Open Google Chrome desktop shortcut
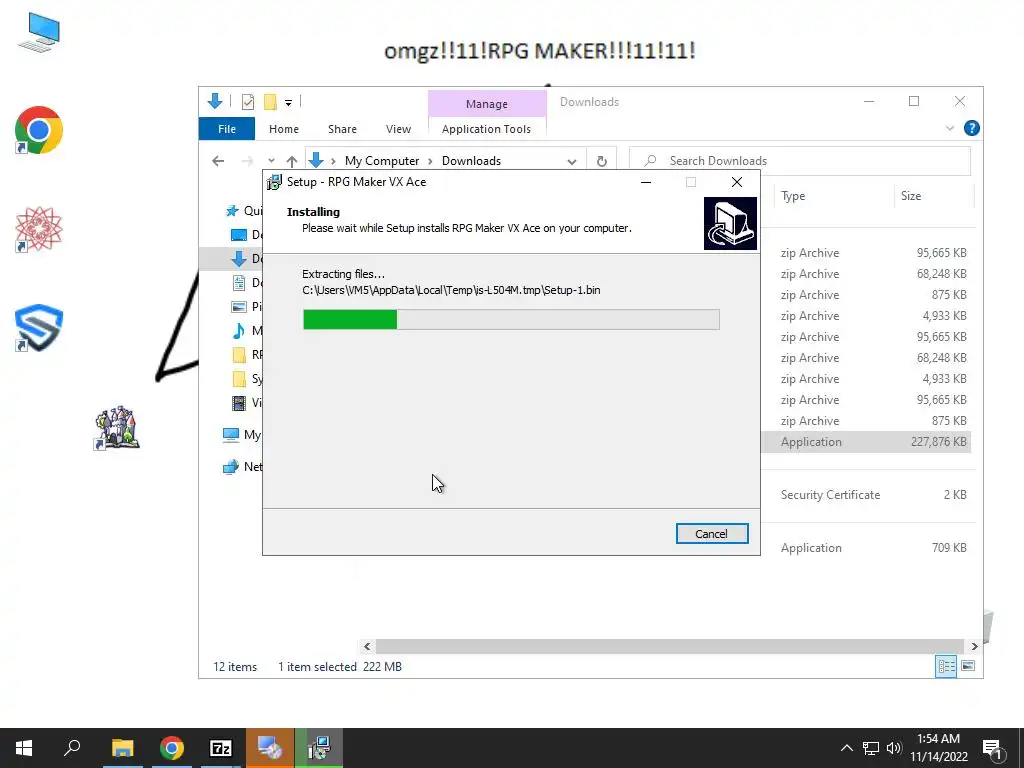 tap(39, 130)
